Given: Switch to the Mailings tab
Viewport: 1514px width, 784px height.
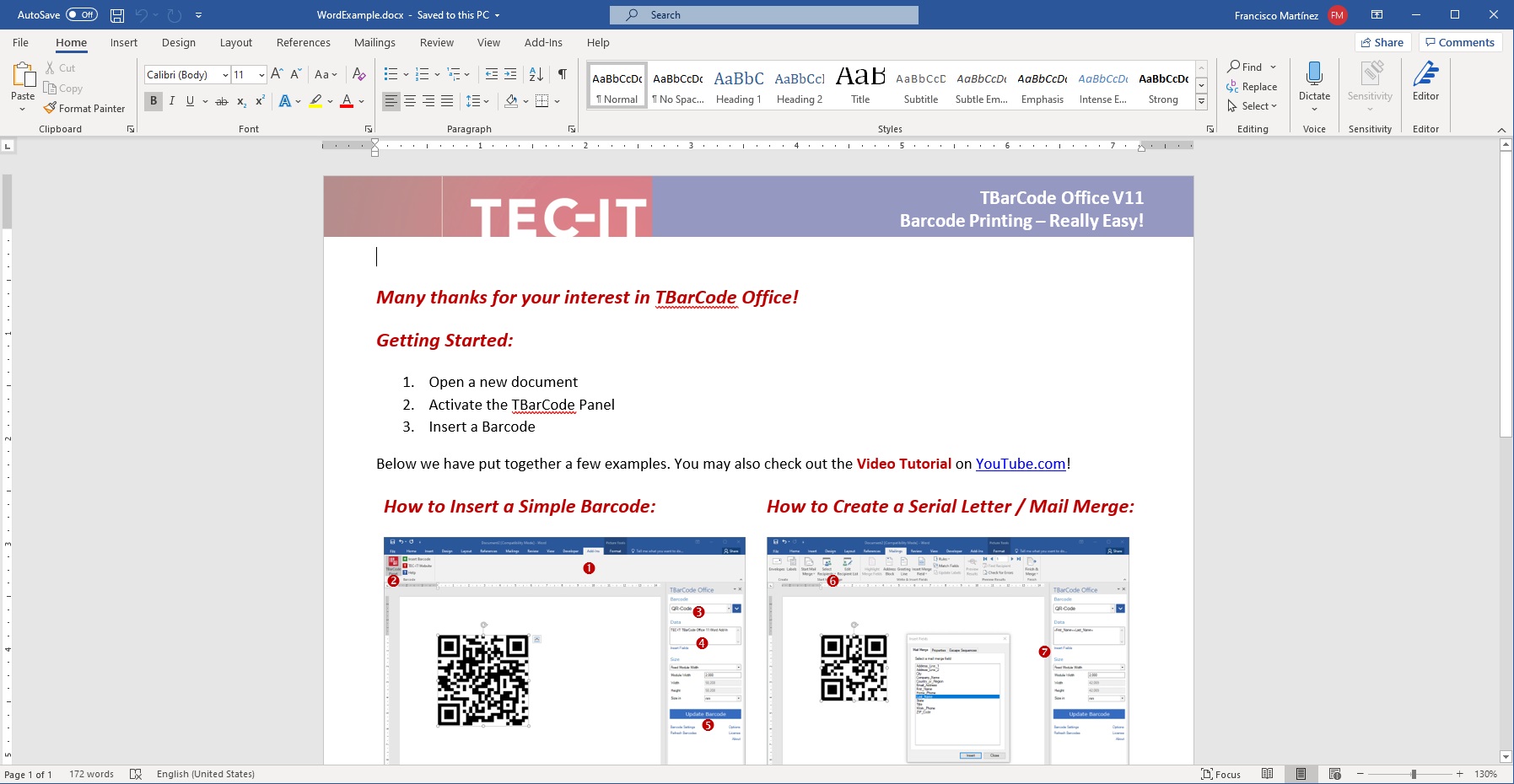Looking at the screenshot, I should (x=374, y=42).
